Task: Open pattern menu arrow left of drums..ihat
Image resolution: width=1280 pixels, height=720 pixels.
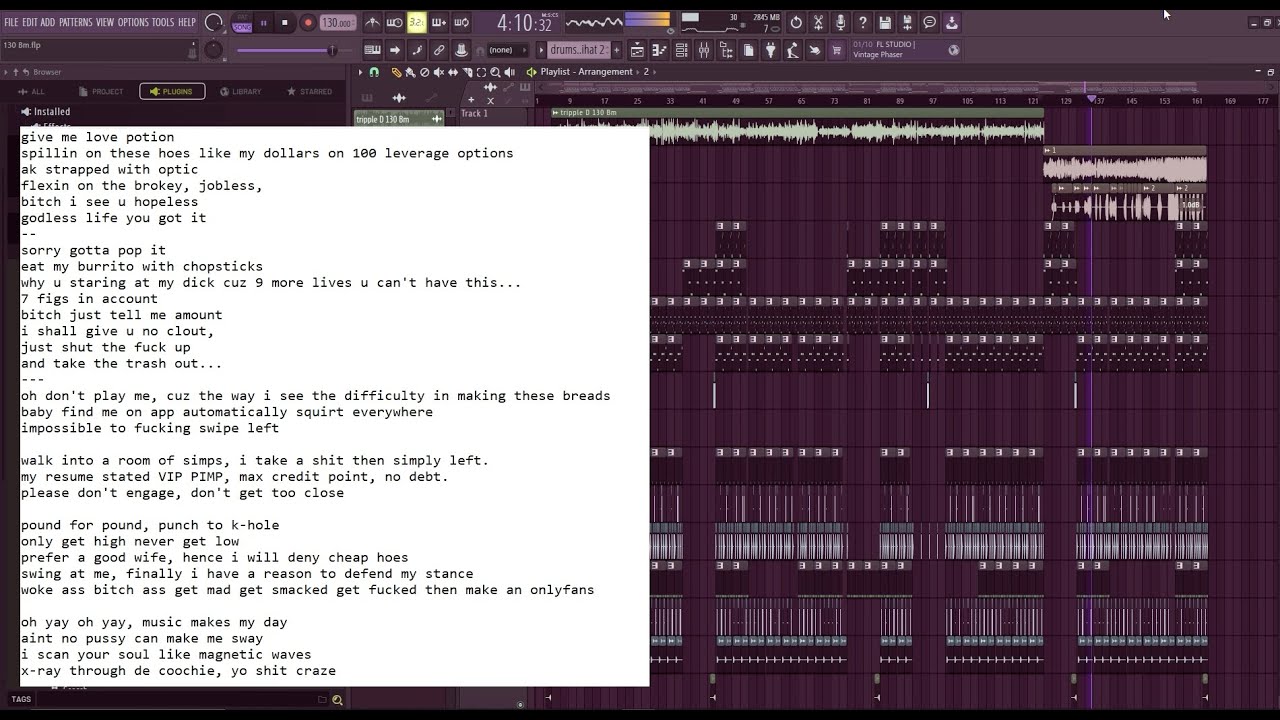Action: point(541,50)
